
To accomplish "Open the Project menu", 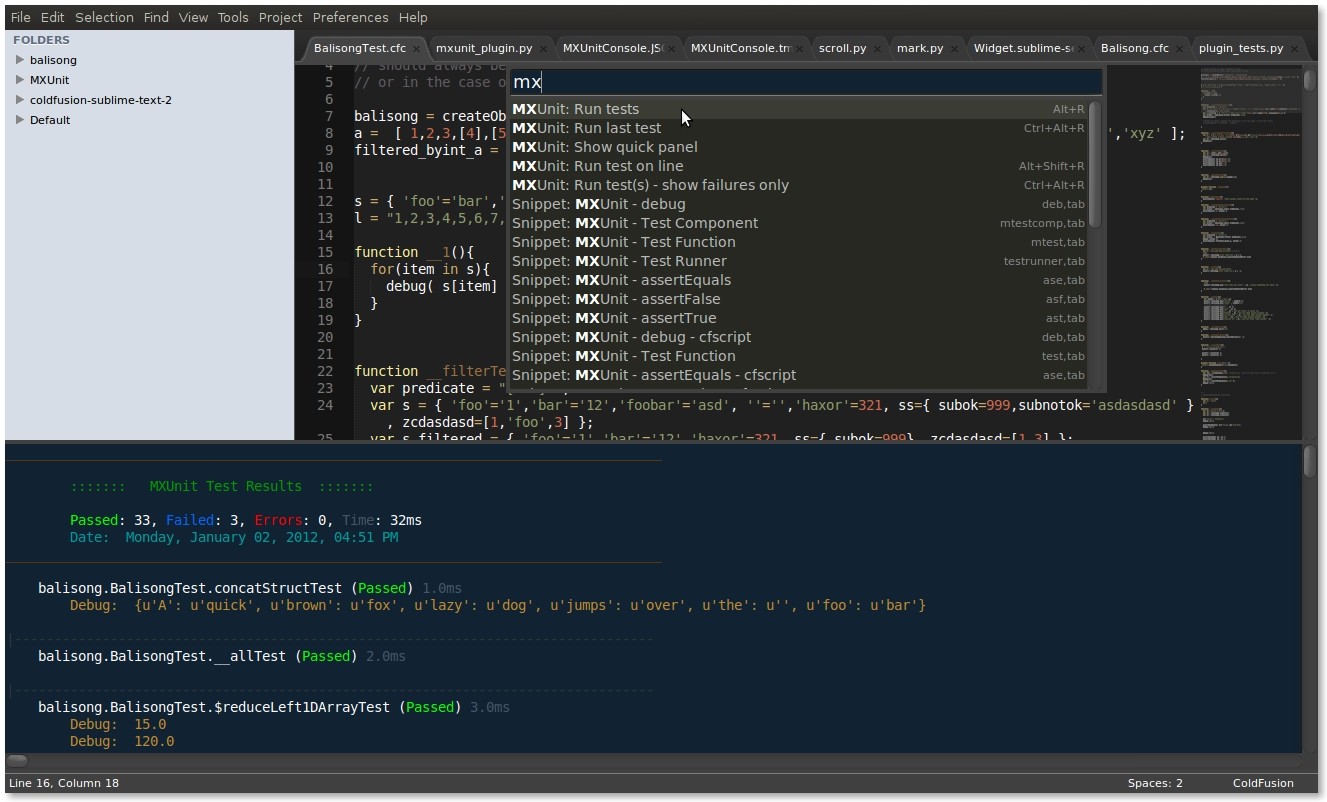I will point(280,17).
